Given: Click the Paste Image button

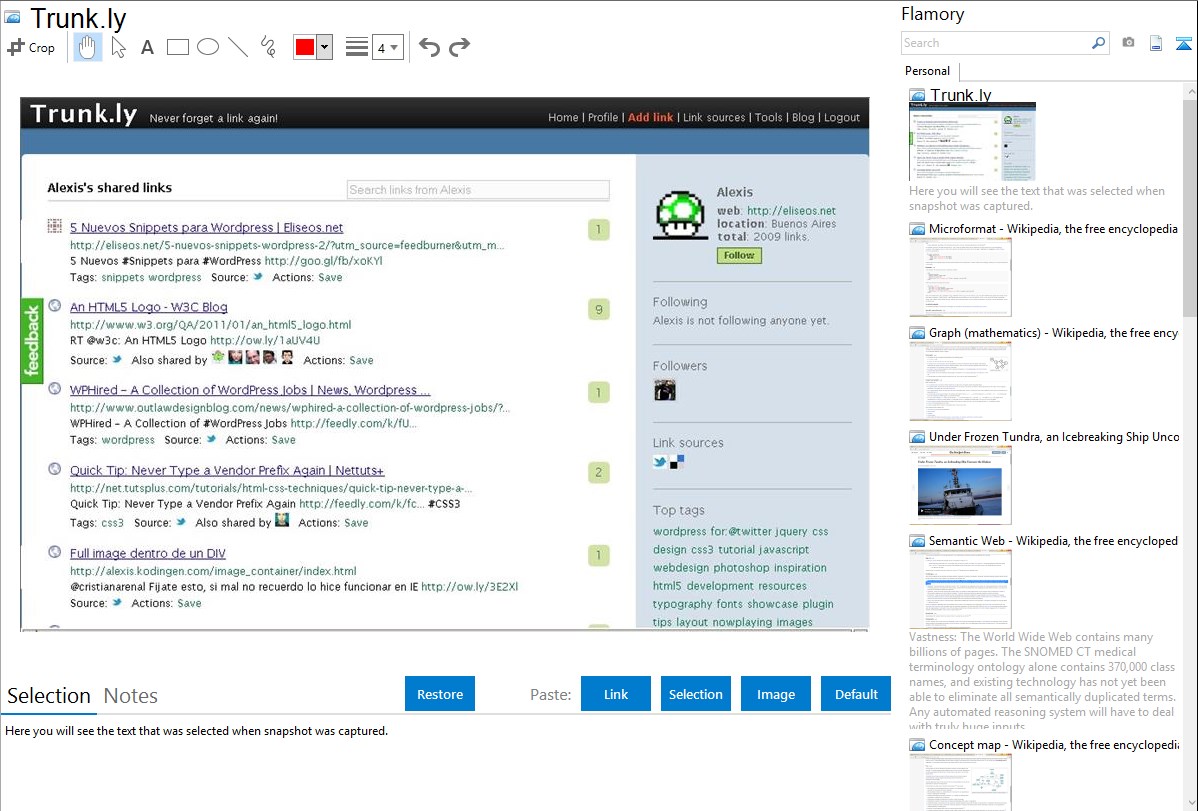Looking at the screenshot, I should [776, 694].
